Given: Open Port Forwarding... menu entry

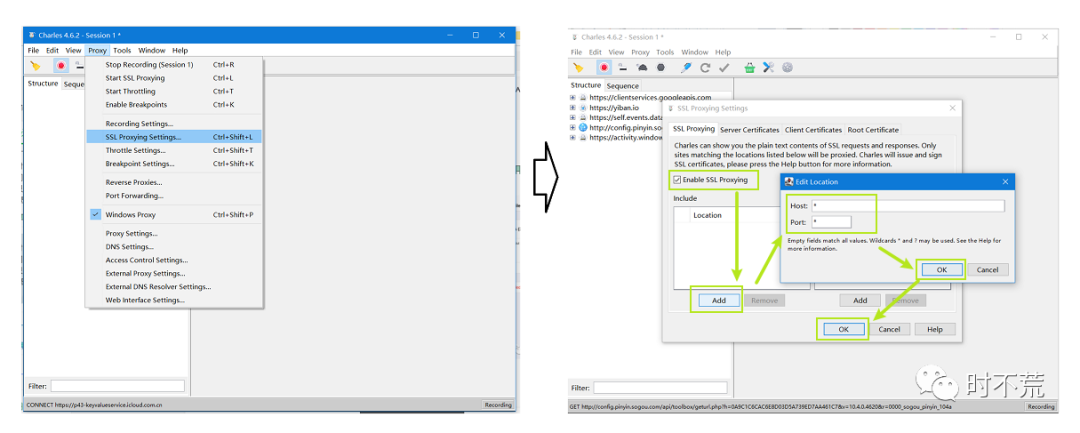Looking at the screenshot, I should pos(174,196).
